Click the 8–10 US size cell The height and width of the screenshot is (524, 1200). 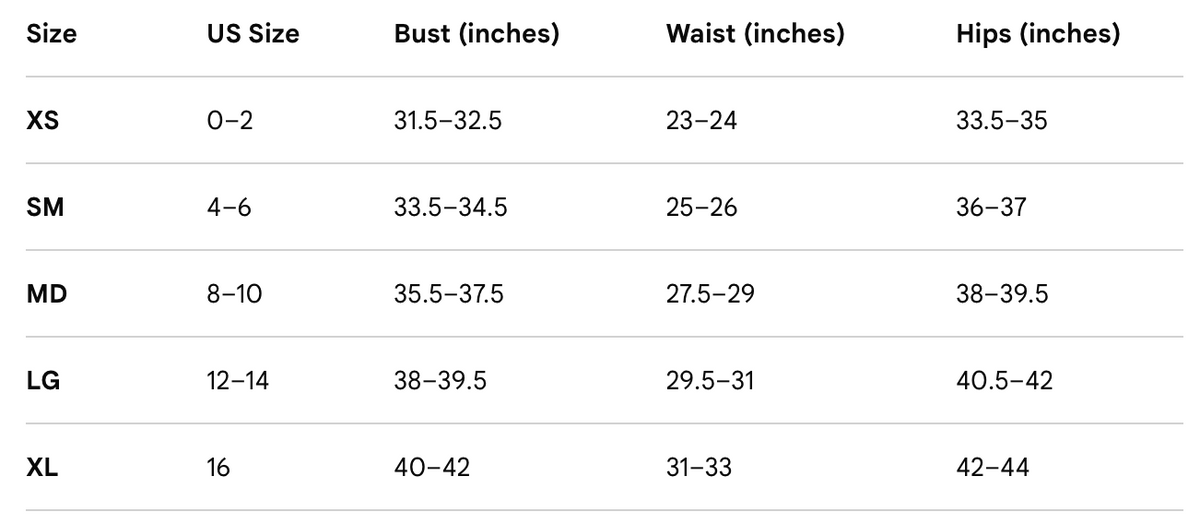[236, 294]
